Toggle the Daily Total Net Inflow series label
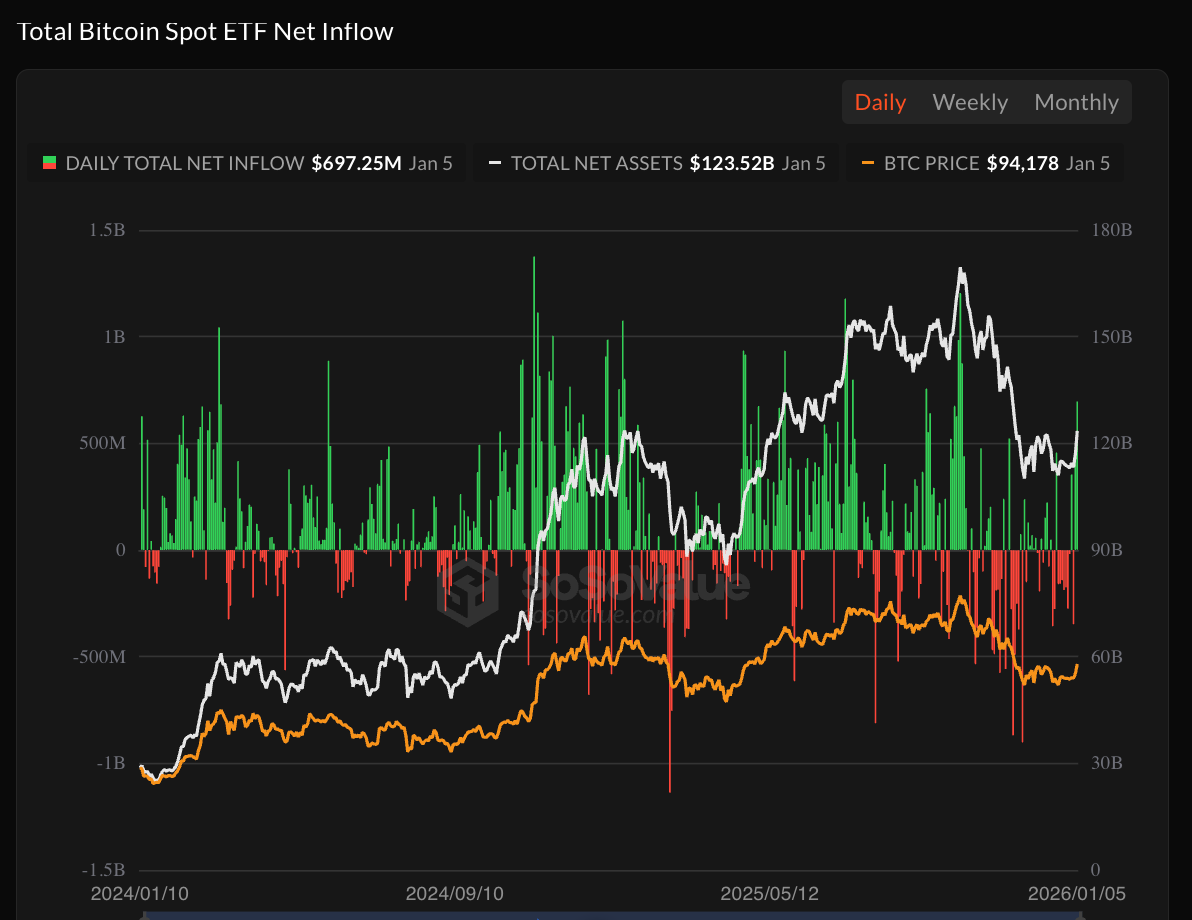 184,163
